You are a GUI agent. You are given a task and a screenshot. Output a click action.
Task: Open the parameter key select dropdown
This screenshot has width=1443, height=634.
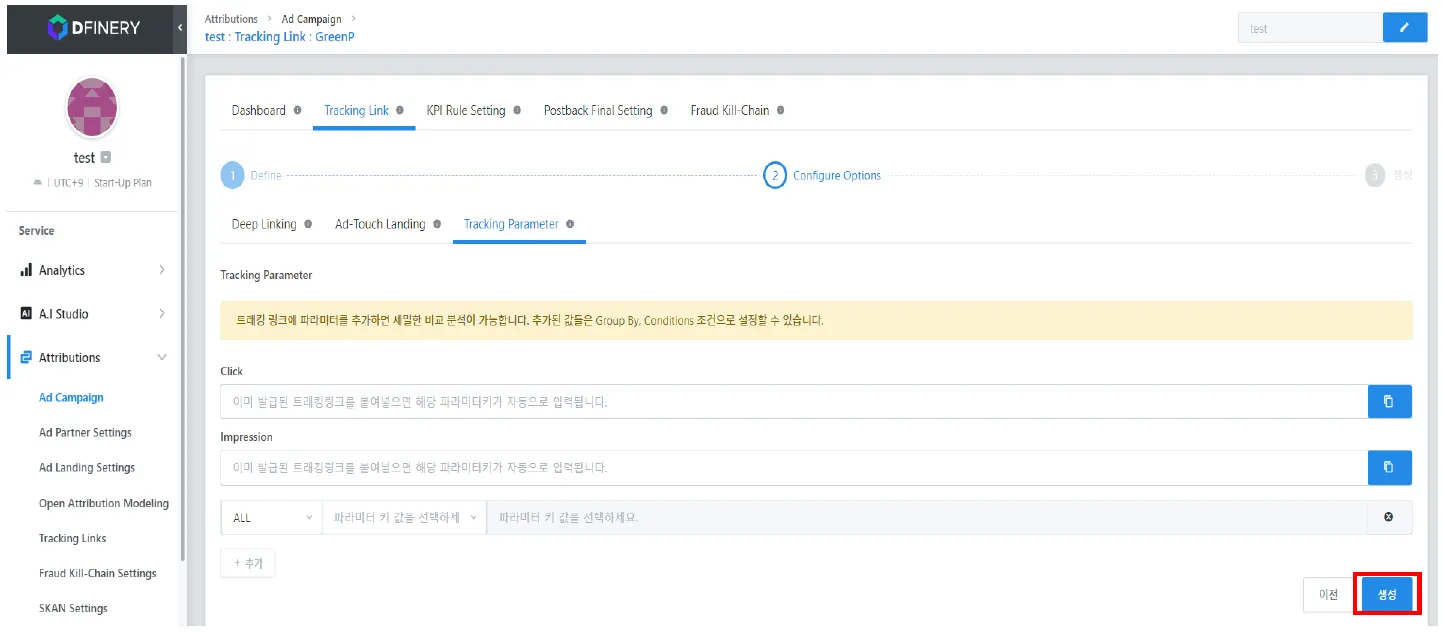tap(404, 518)
